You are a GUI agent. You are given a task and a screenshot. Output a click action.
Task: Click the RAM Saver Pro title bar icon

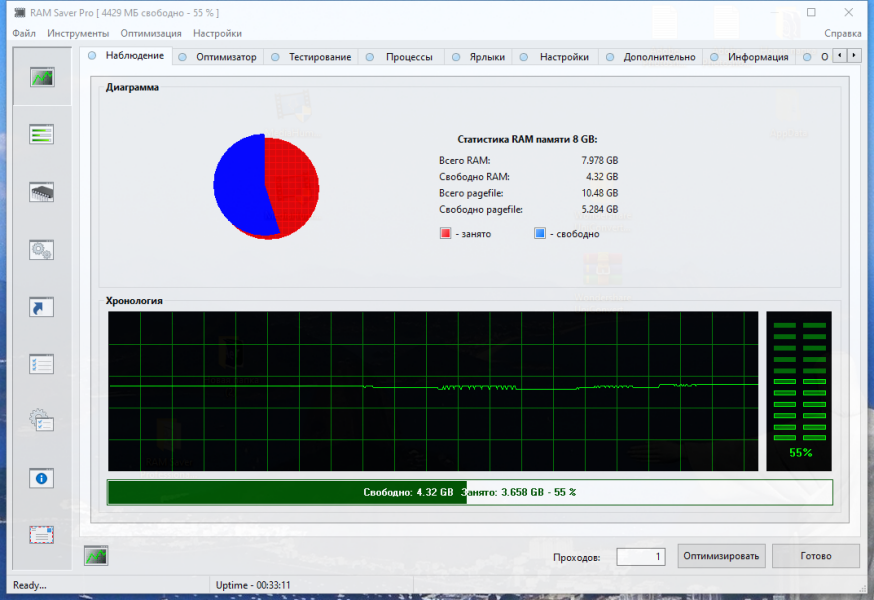pyautogui.click(x=20, y=12)
